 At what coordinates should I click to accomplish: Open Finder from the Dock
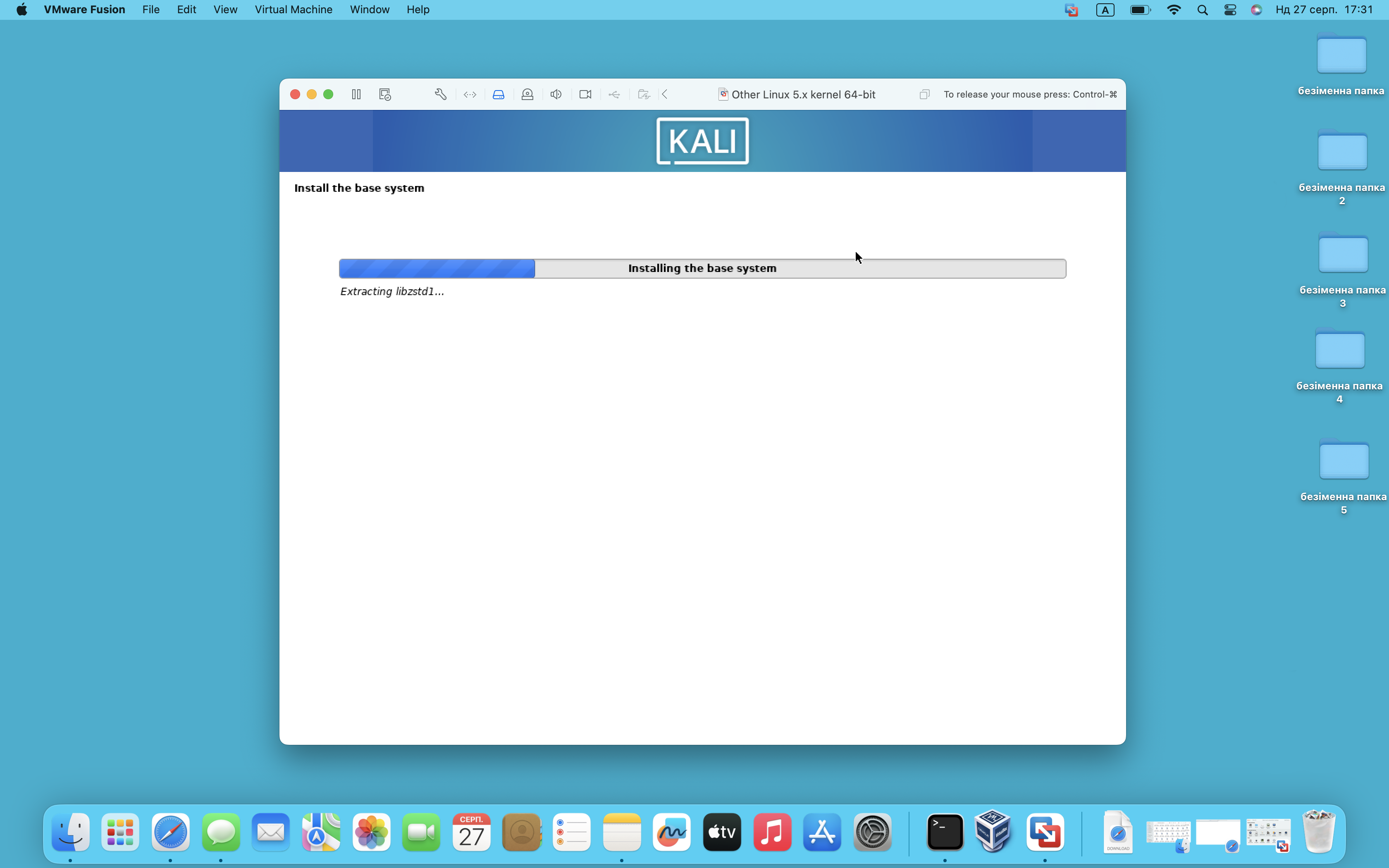click(x=71, y=832)
